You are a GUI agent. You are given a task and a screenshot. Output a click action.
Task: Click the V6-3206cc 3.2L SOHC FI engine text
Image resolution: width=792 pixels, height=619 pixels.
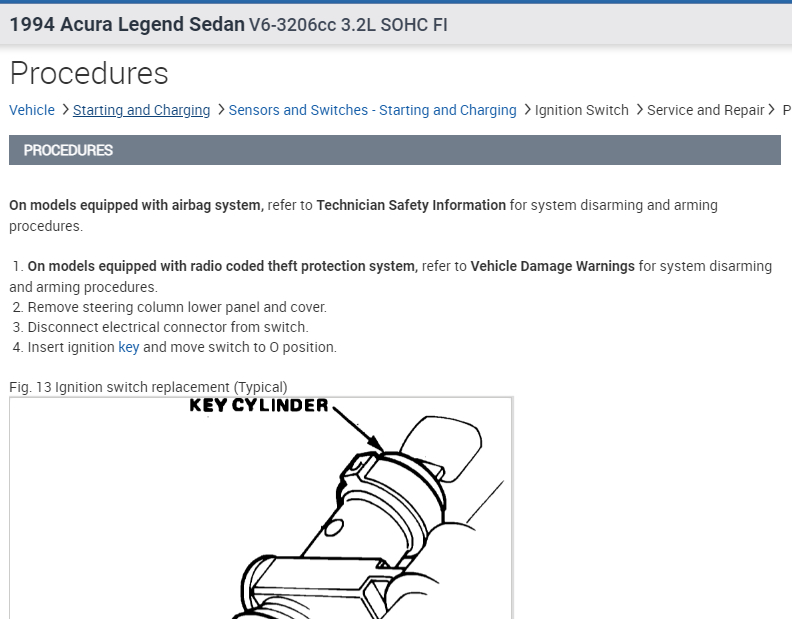tap(348, 25)
